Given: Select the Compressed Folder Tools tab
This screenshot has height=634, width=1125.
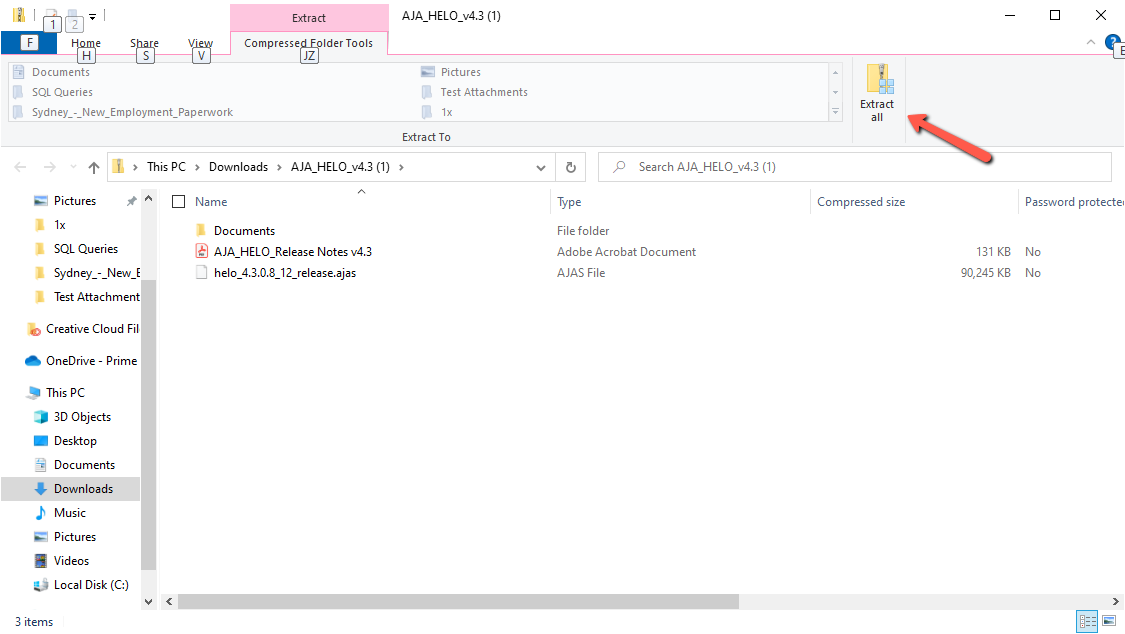Looking at the screenshot, I should (309, 43).
